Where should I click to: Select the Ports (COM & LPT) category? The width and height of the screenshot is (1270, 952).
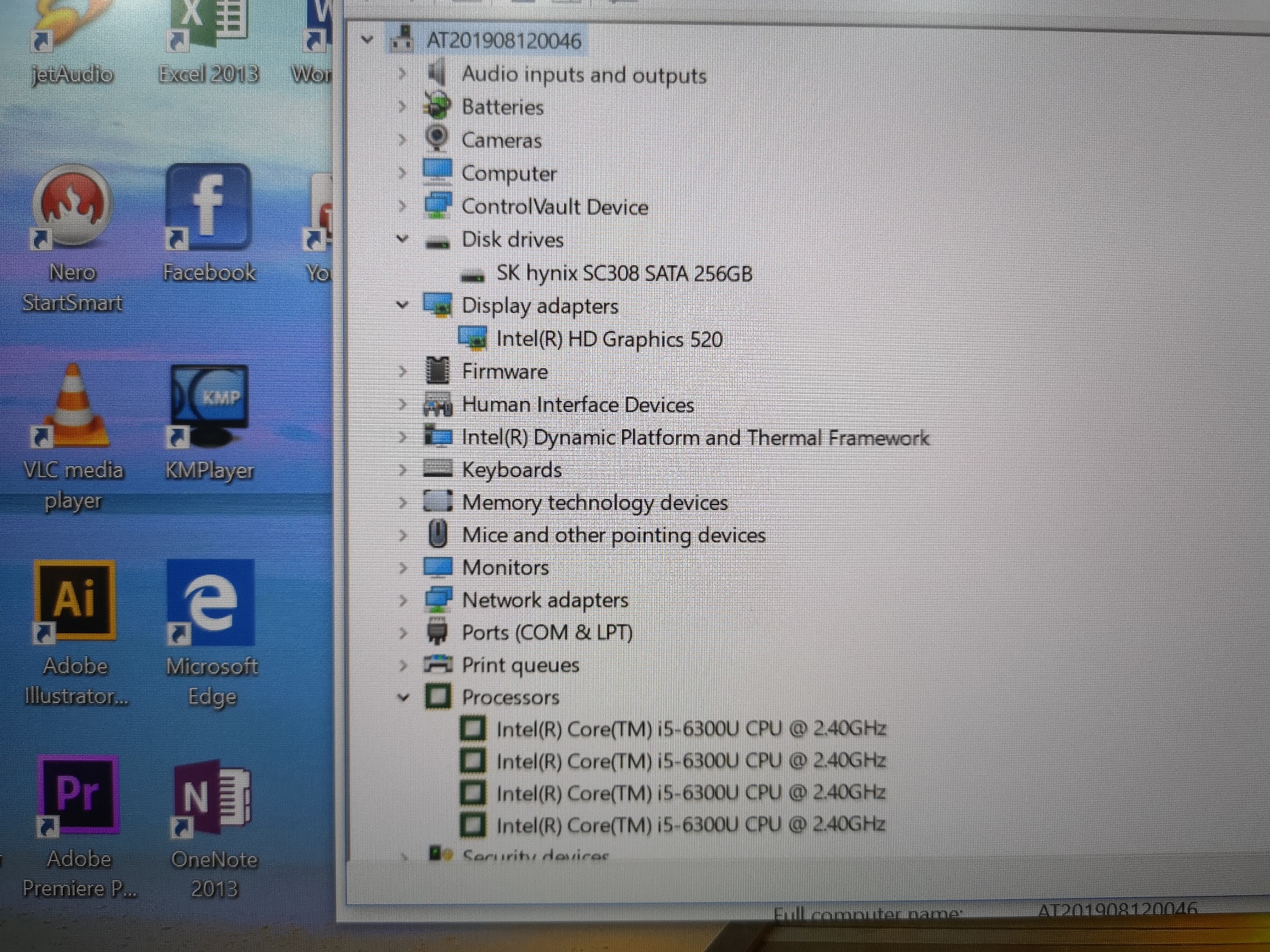[x=547, y=632]
